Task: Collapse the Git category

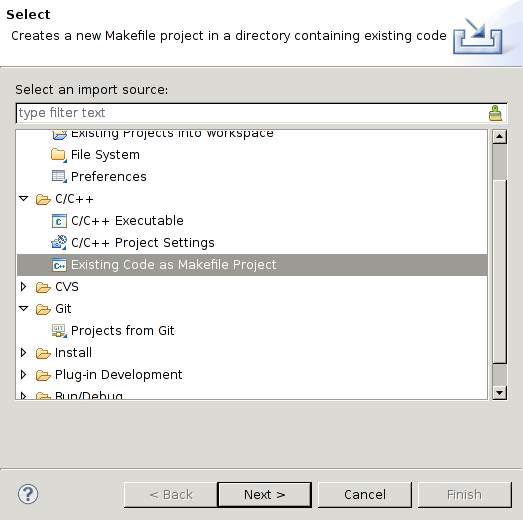Action: click(24, 309)
